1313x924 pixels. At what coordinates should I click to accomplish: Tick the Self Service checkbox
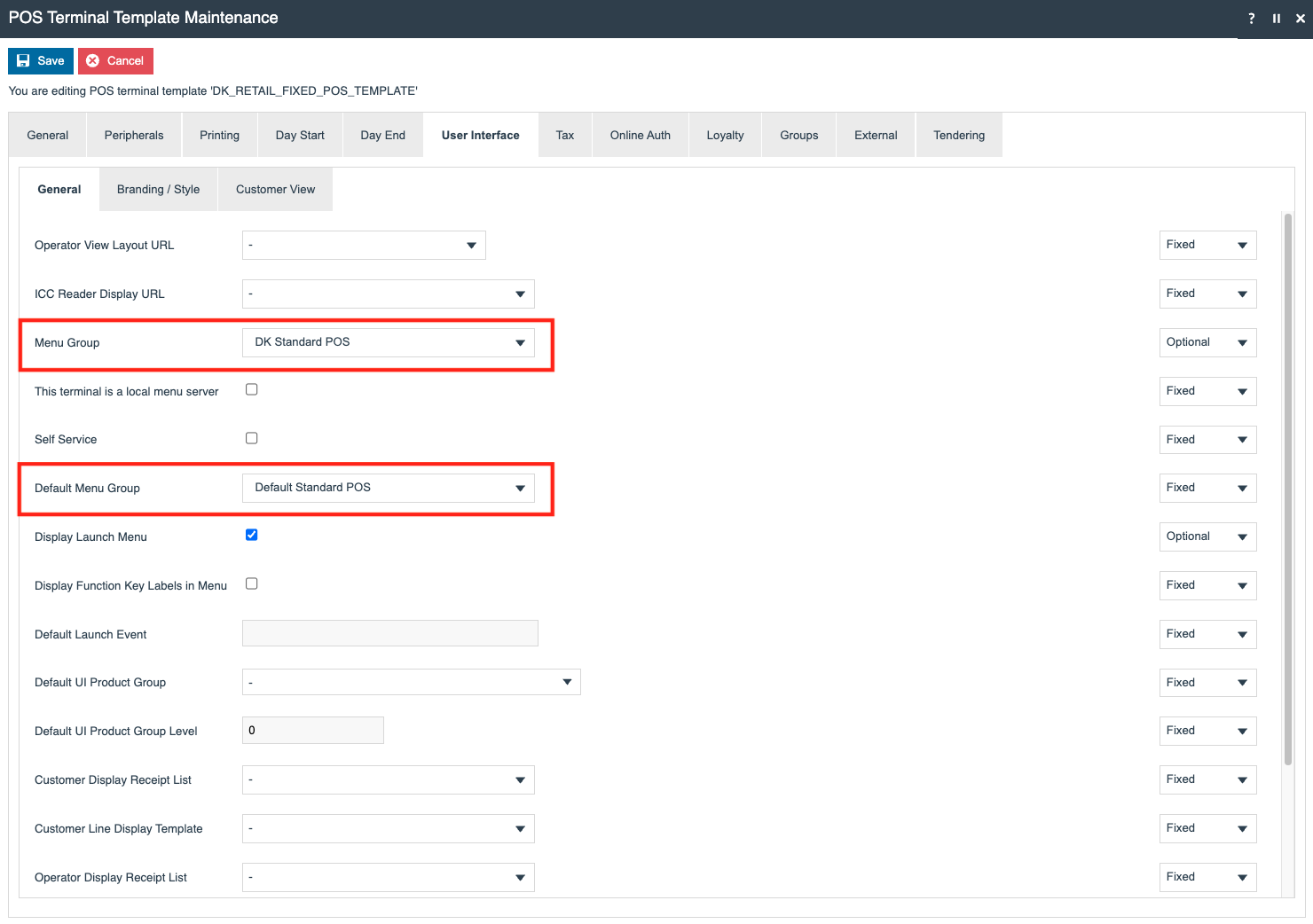252,438
